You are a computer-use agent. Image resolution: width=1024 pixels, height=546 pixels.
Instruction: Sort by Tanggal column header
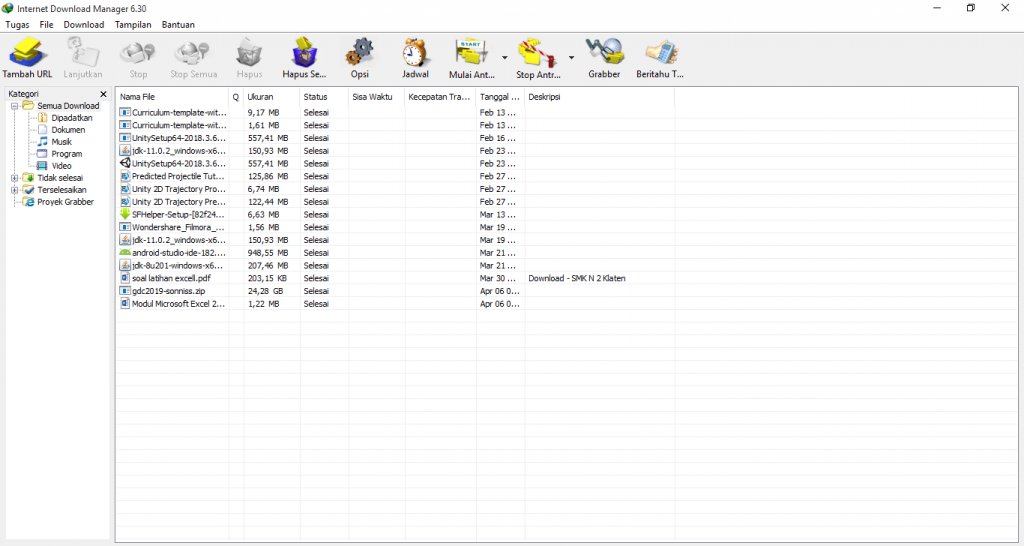pyautogui.click(x=500, y=97)
